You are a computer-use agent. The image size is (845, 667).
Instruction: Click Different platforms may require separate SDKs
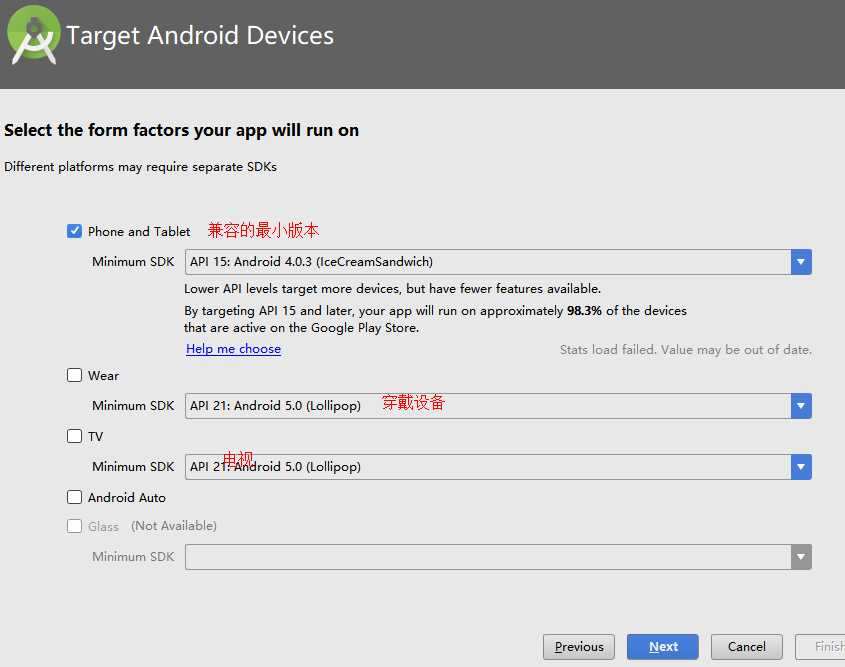[140, 167]
